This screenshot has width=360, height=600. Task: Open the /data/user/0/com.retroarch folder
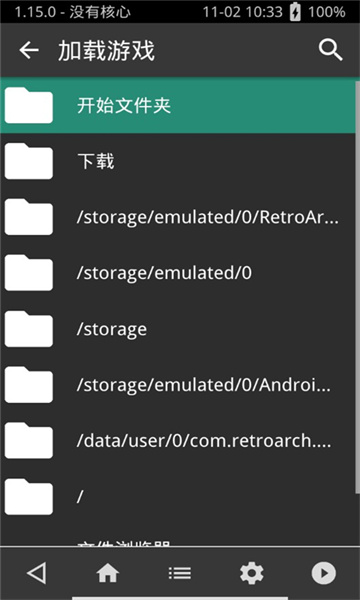[x=178, y=441]
